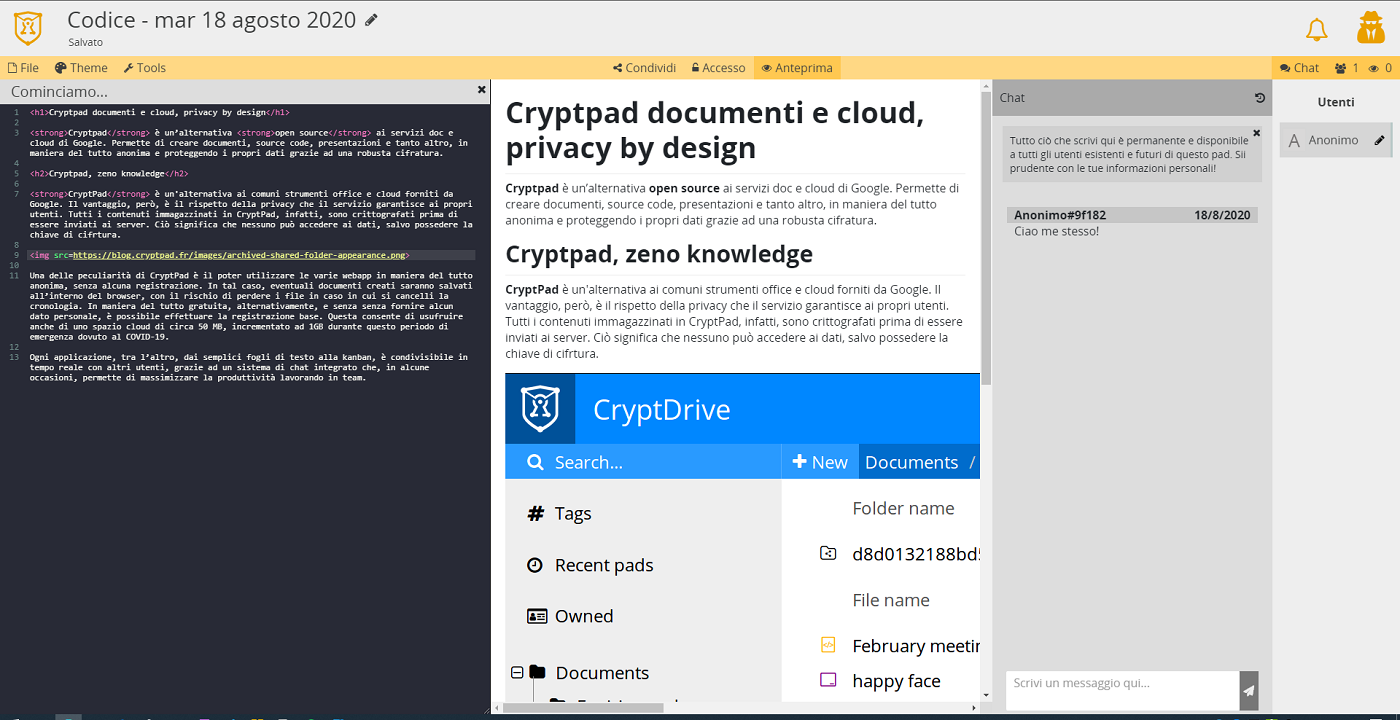1400x720 pixels.
Task: Open notifications with the bell icon
Action: point(1317,28)
